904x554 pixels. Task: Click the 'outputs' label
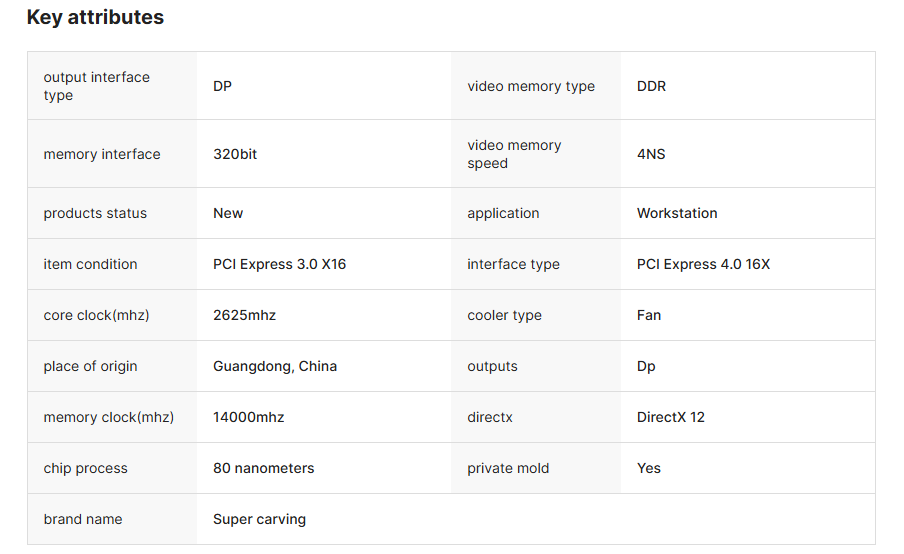(492, 366)
